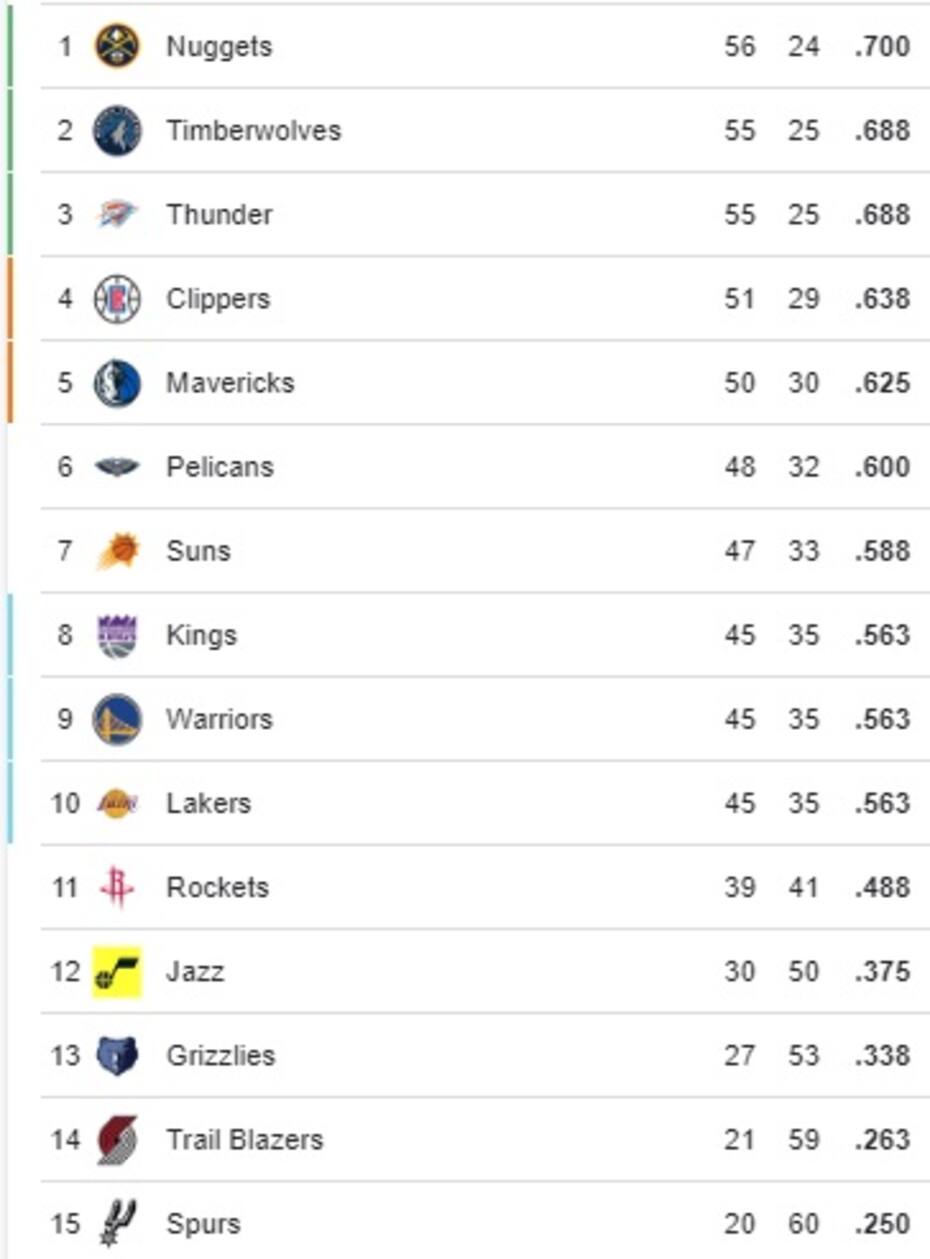
Task: Select the Rockets rank number 11
Action: point(64,887)
